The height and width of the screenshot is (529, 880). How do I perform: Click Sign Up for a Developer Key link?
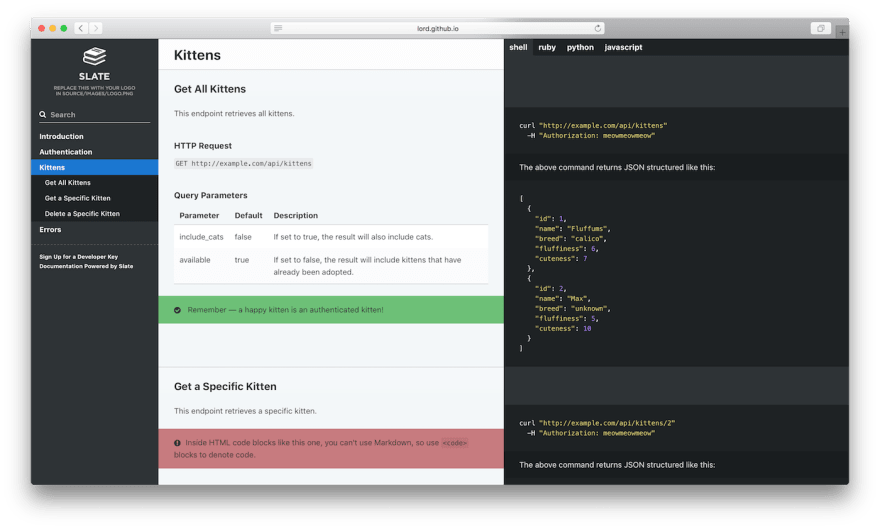click(79, 257)
